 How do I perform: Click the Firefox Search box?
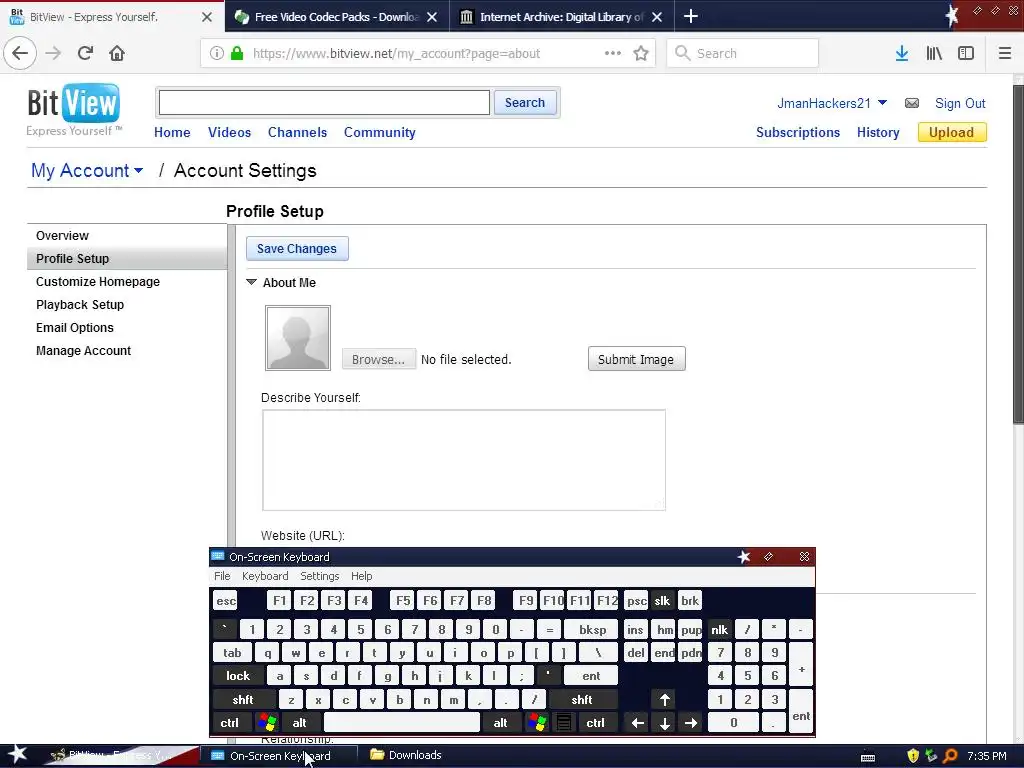743,54
